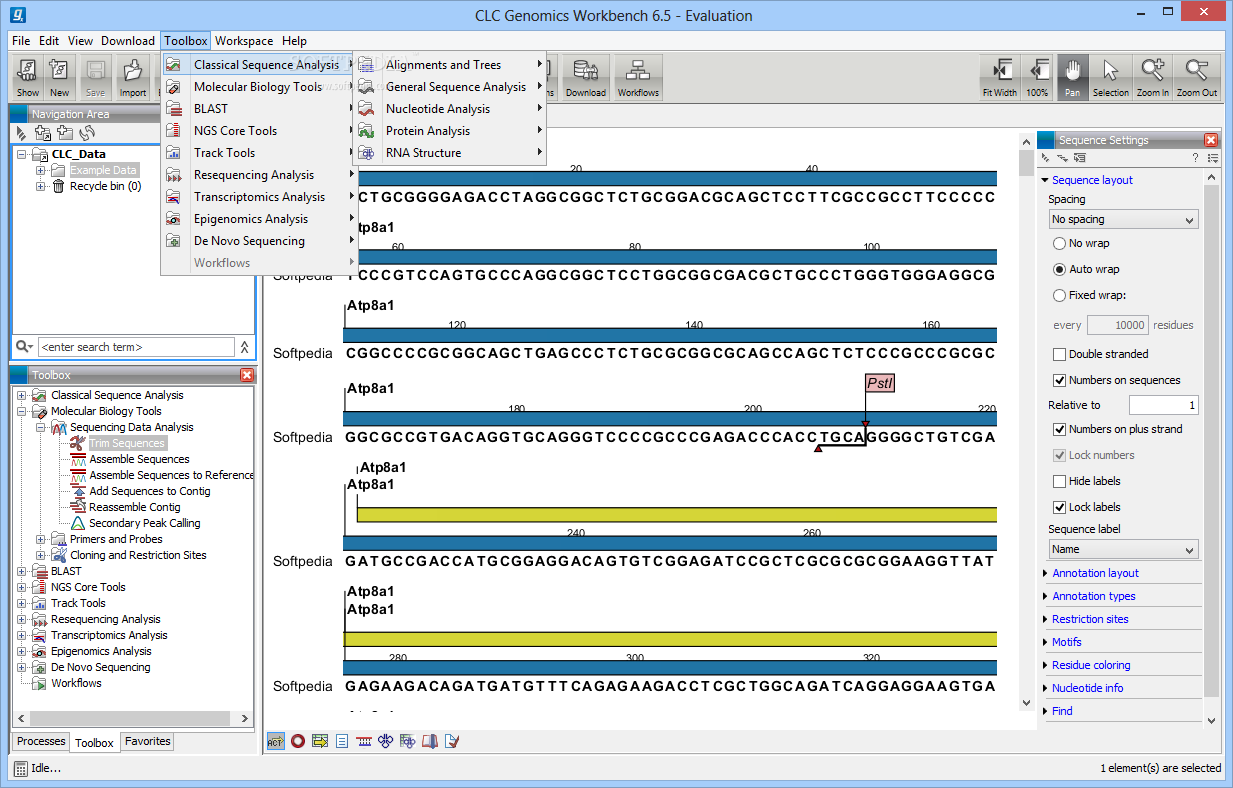
Task: Select the Recycle bin (0) item
Action: pyautogui.click(x=105, y=186)
